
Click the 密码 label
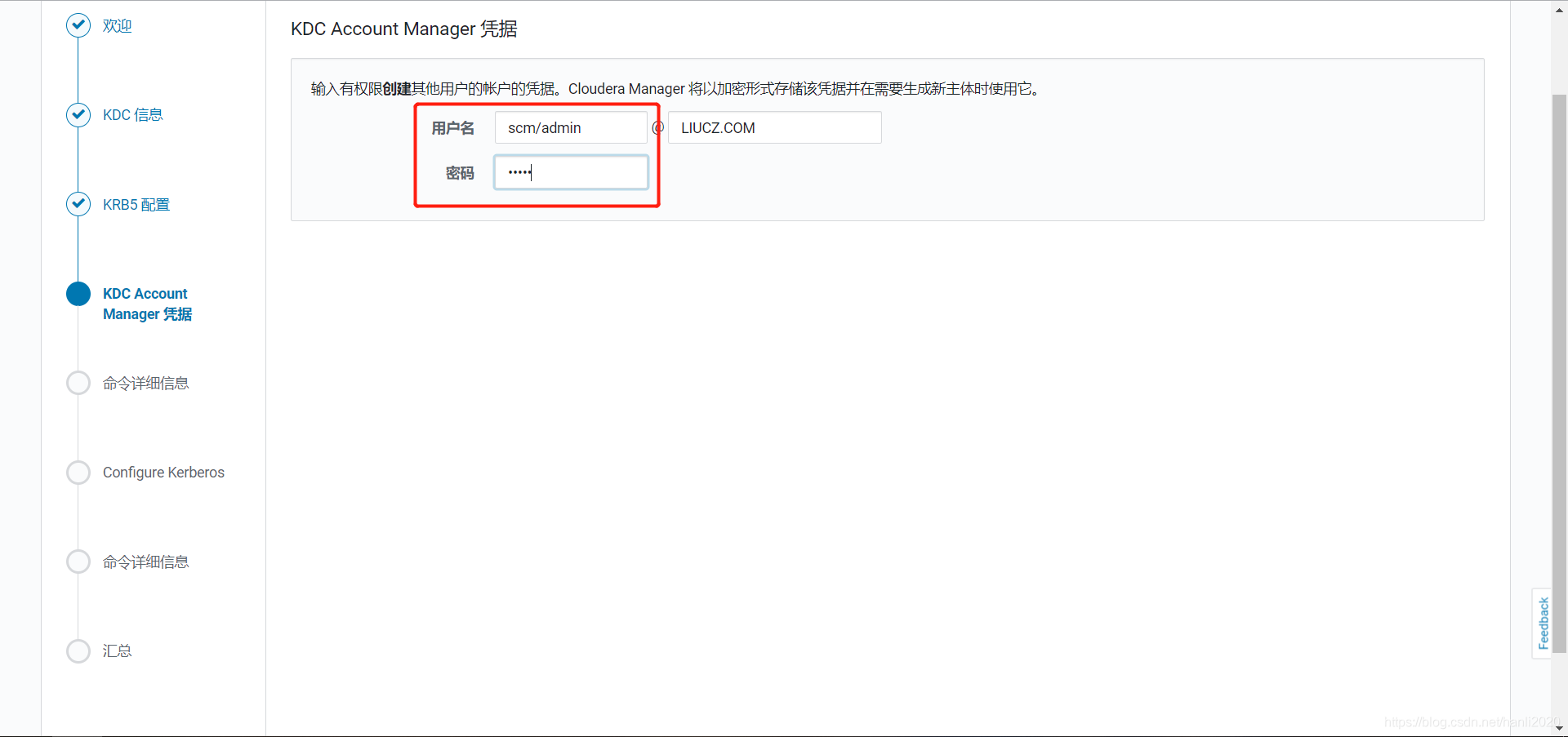pyautogui.click(x=460, y=173)
